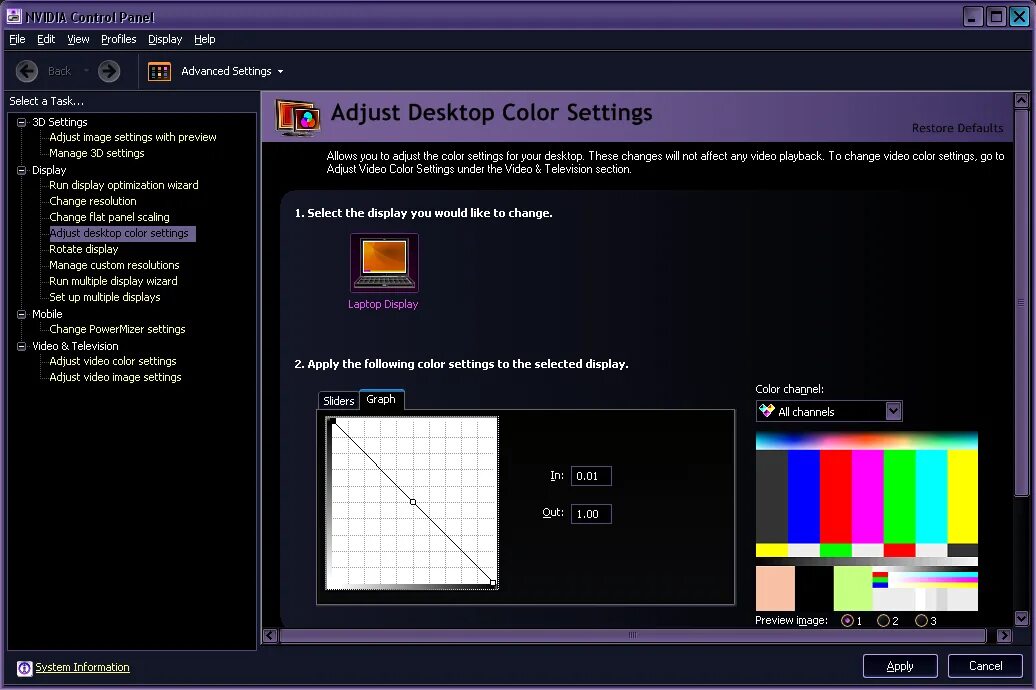Click Restore Defaults link

pos(957,128)
